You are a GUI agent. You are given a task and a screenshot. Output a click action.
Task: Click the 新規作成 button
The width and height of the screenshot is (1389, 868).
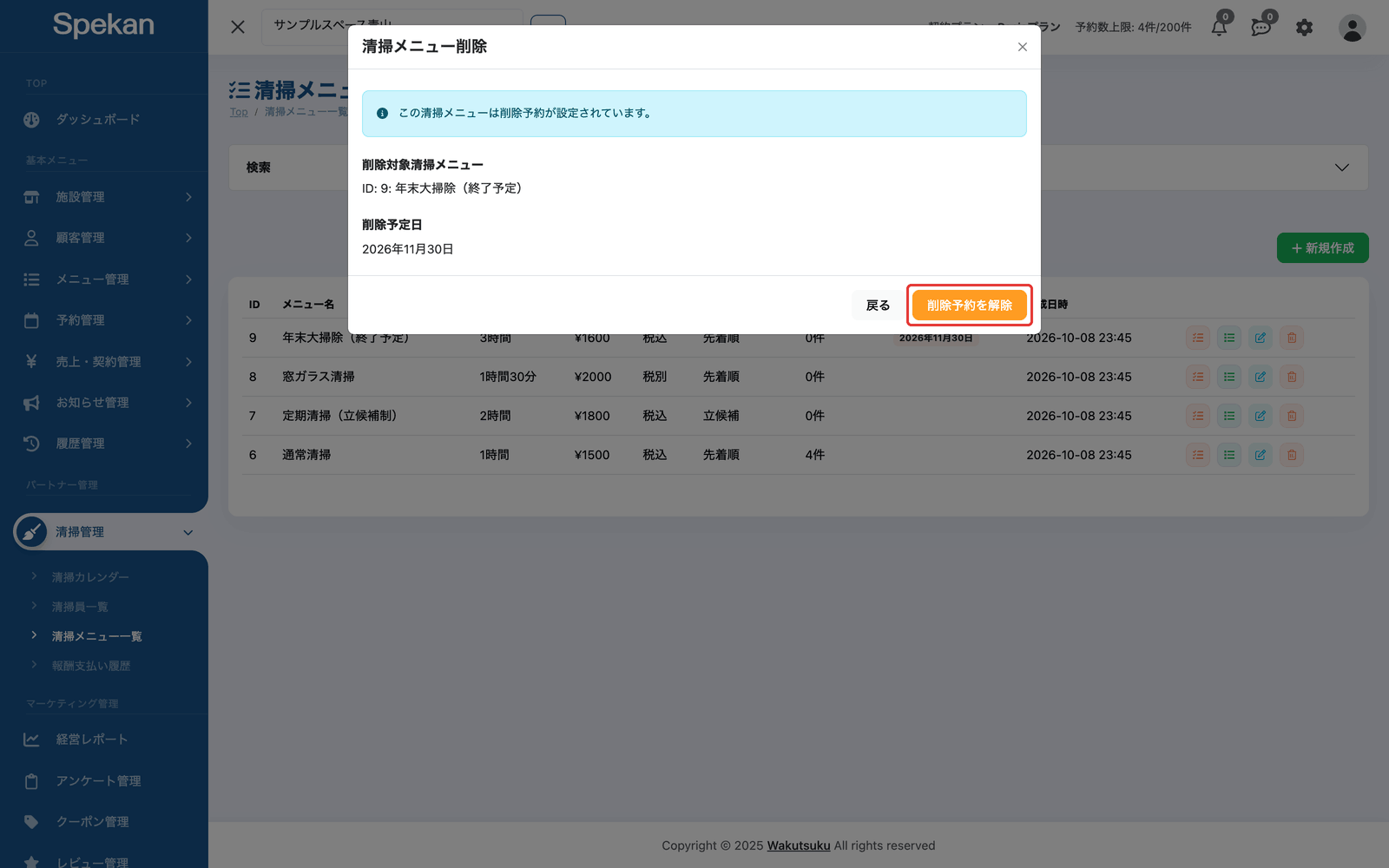pyautogui.click(x=1322, y=248)
